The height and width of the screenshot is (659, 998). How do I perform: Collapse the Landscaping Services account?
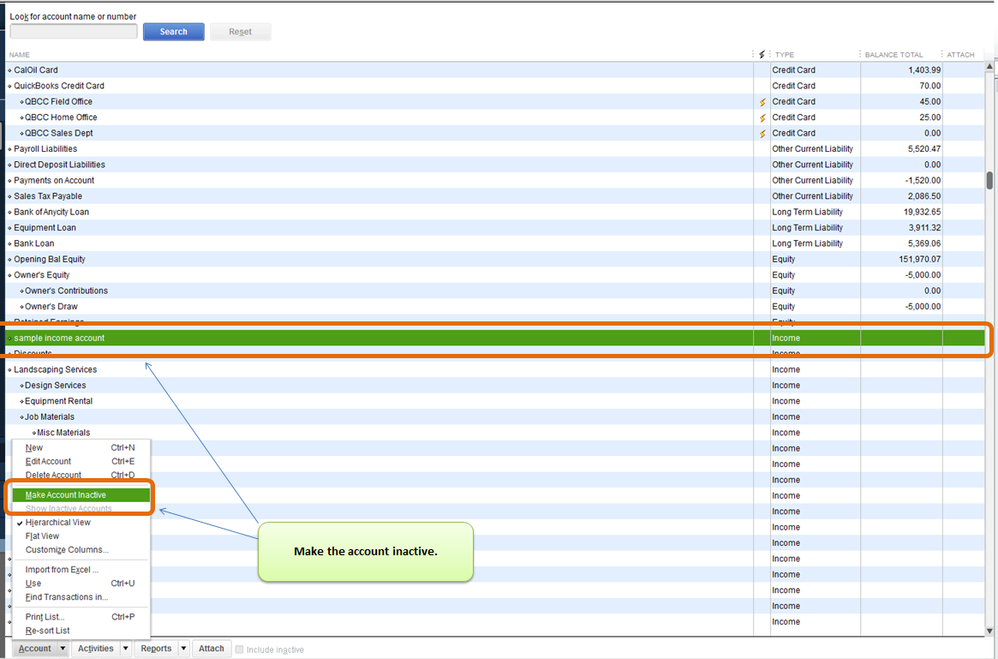(x=10, y=370)
